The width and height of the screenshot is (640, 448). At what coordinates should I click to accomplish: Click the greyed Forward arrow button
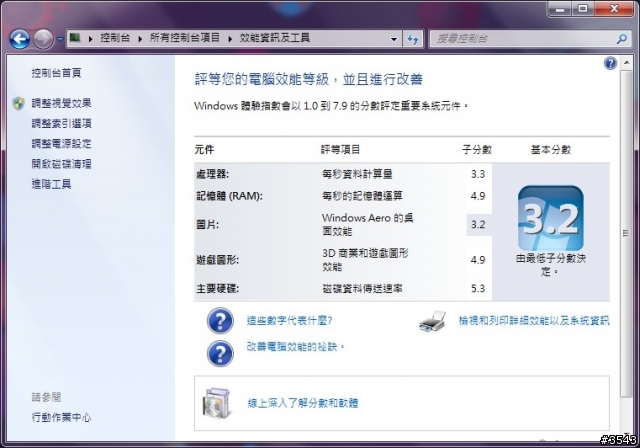coord(43,39)
